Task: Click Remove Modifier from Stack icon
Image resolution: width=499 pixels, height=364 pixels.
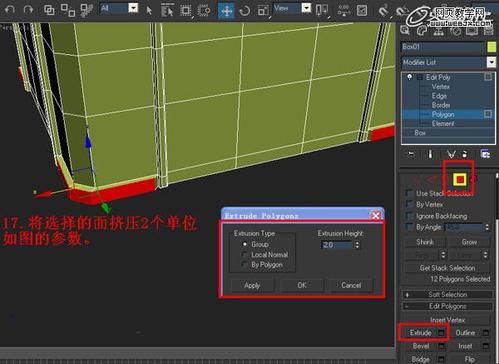Action: pos(465,154)
